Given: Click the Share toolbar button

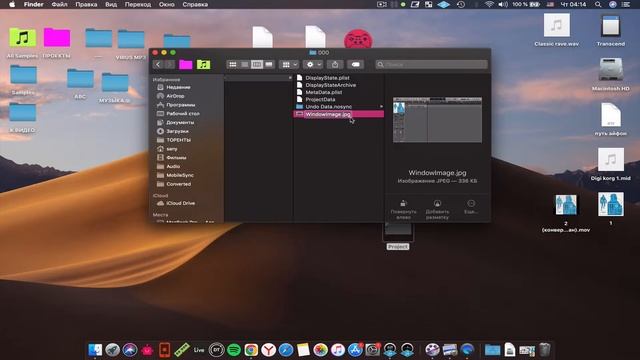Looking at the screenshot, I should click(335, 64).
